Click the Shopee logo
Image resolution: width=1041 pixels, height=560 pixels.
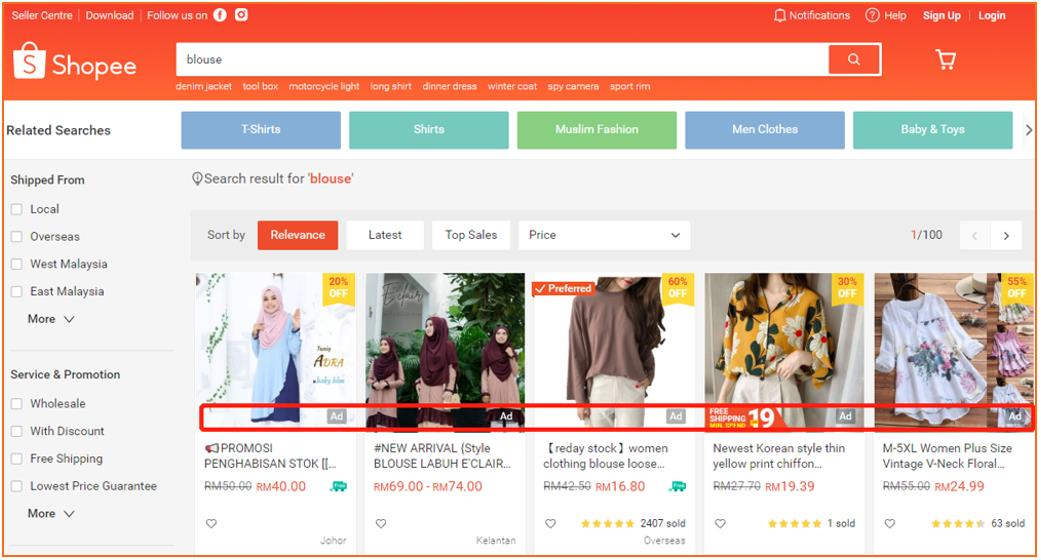click(x=75, y=64)
